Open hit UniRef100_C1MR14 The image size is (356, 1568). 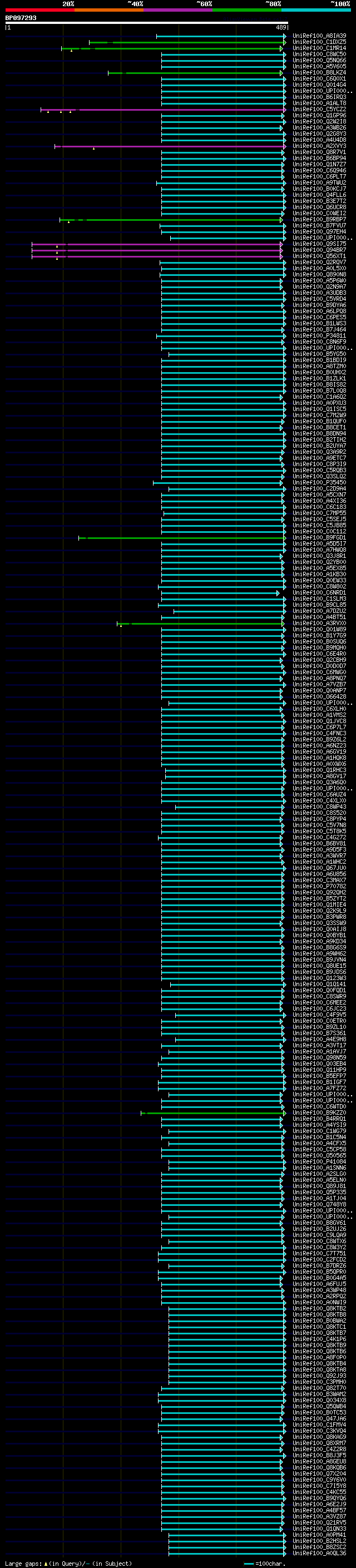pyautogui.click(x=319, y=48)
